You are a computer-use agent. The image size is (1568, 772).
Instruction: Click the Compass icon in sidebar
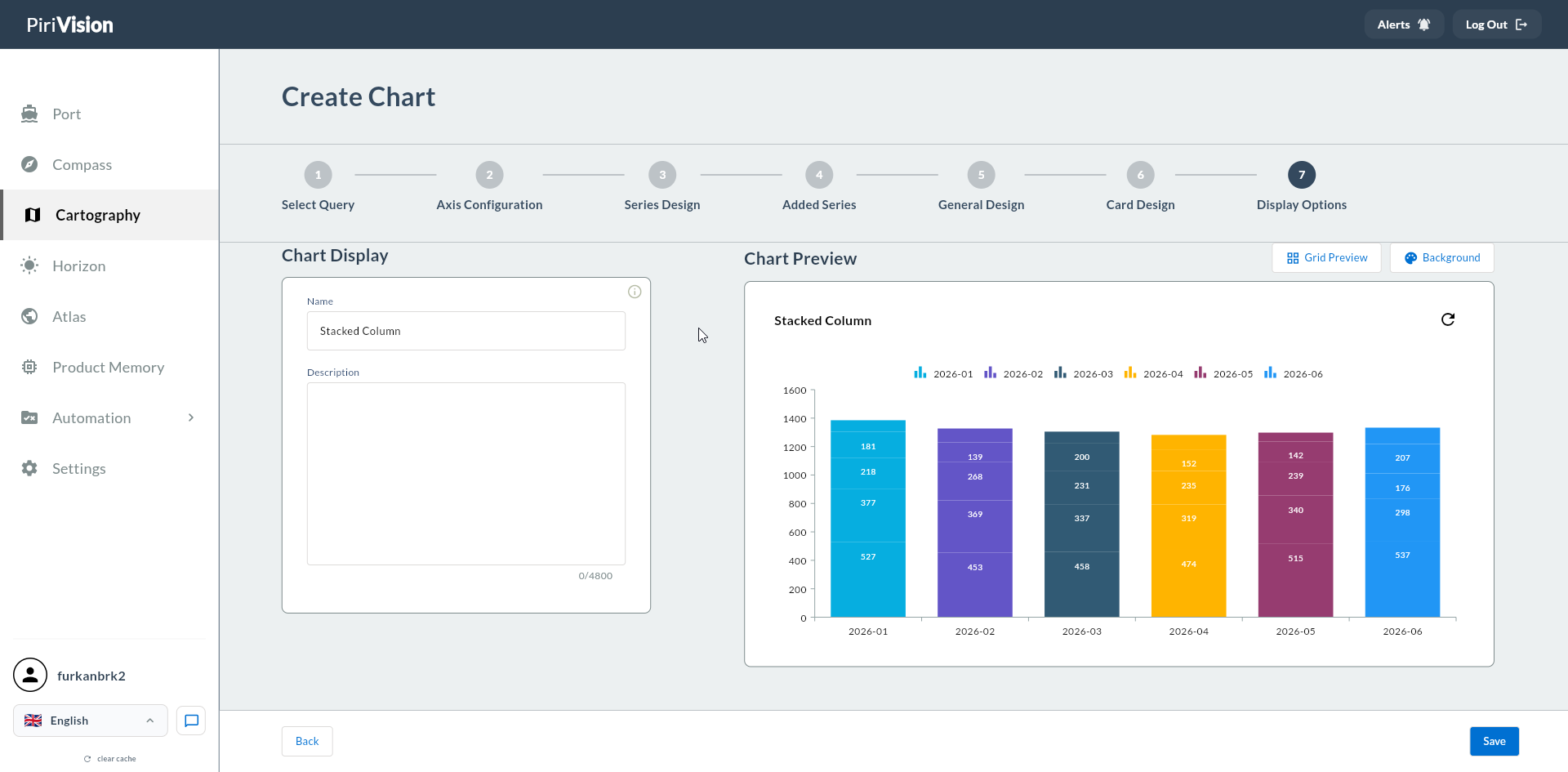tap(29, 164)
